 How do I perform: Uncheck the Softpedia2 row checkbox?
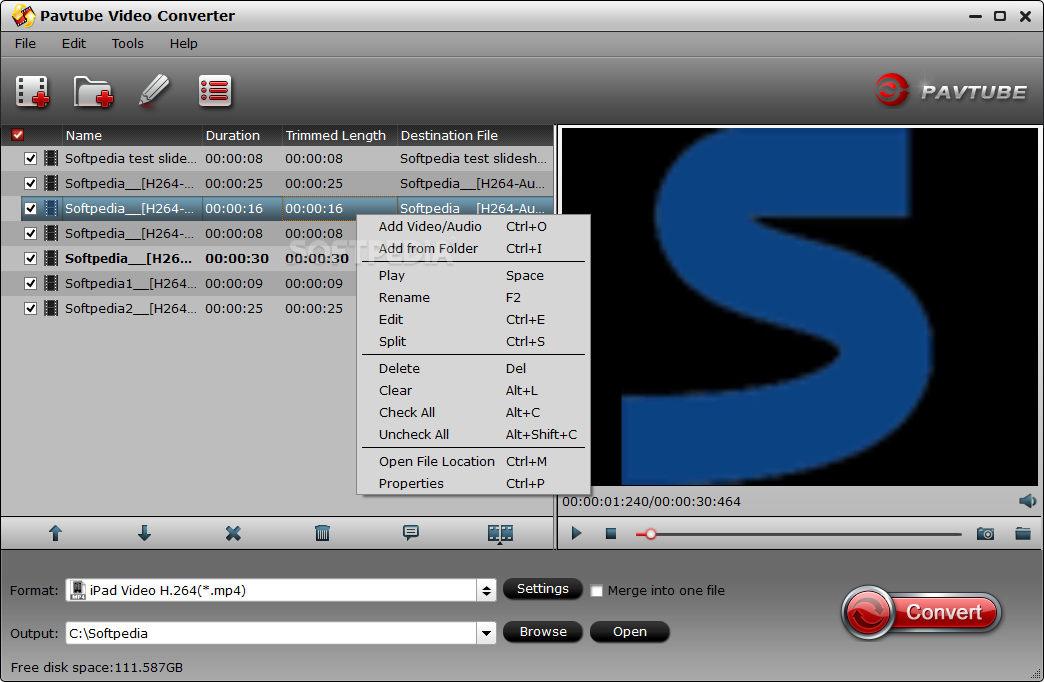point(30,308)
